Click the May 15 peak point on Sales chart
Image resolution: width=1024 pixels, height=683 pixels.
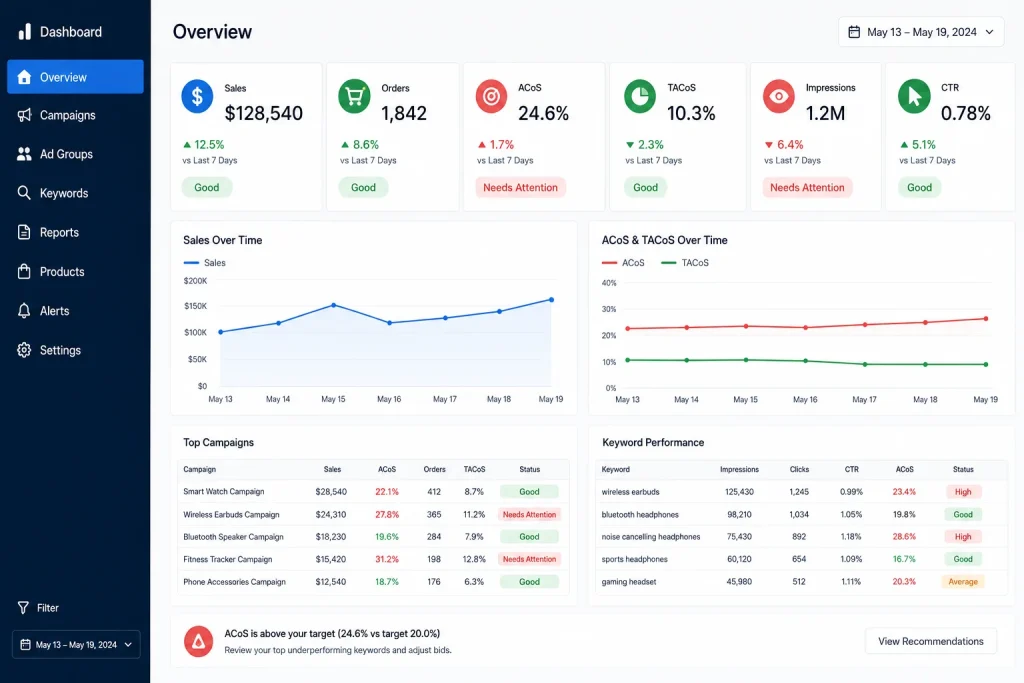[x=334, y=305]
